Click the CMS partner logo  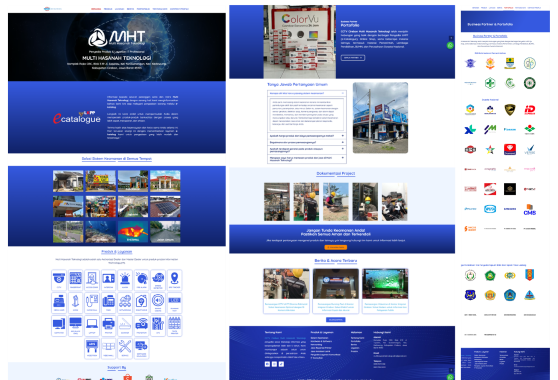tap(530, 210)
